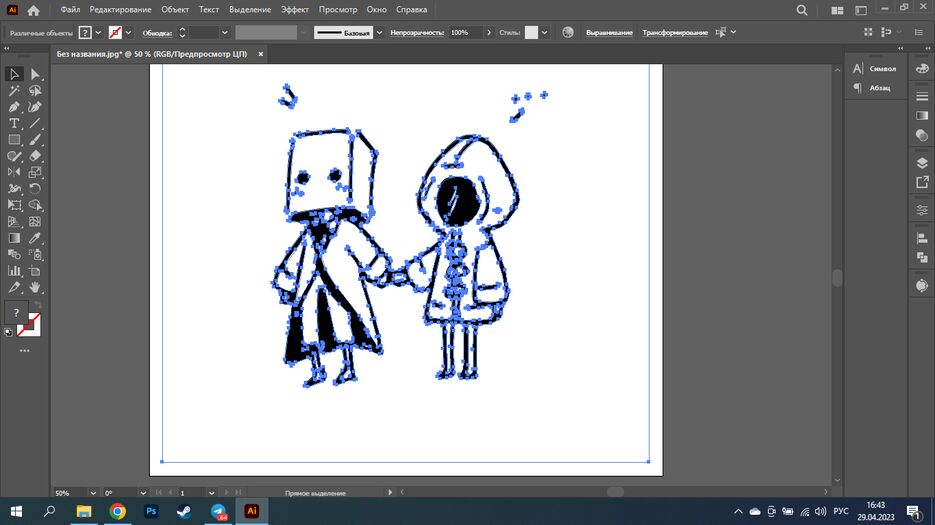
Task: Select the Blend tool
Action: click(14, 255)
